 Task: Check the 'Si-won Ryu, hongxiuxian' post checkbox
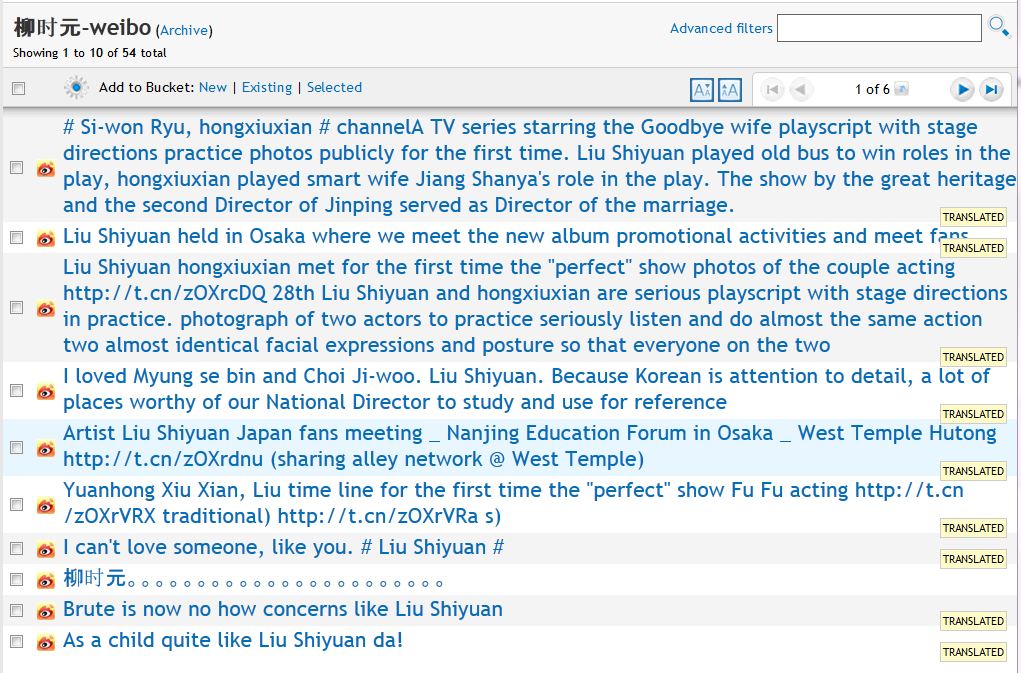coord(17,167)
